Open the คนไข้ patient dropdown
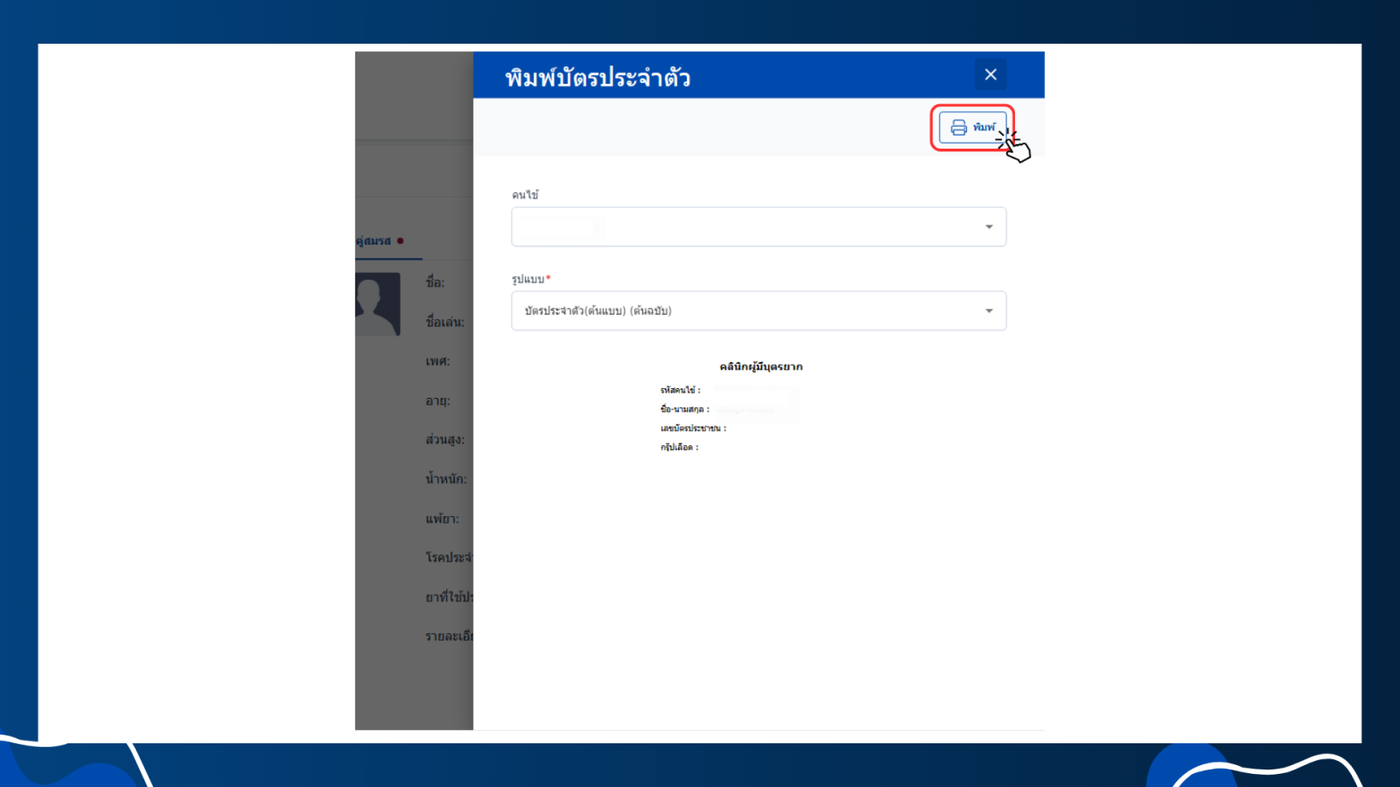 (758, 227)
